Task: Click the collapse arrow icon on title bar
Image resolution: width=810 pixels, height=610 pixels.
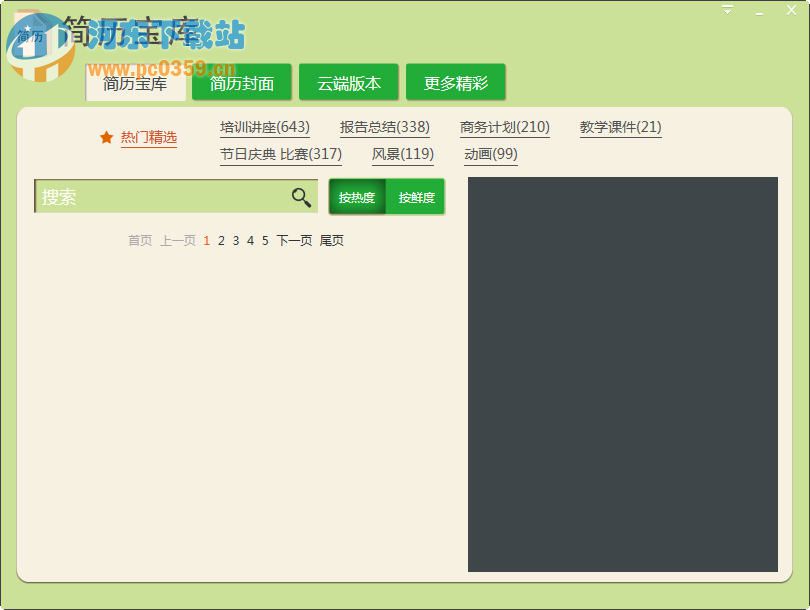Action: point(727,10)
